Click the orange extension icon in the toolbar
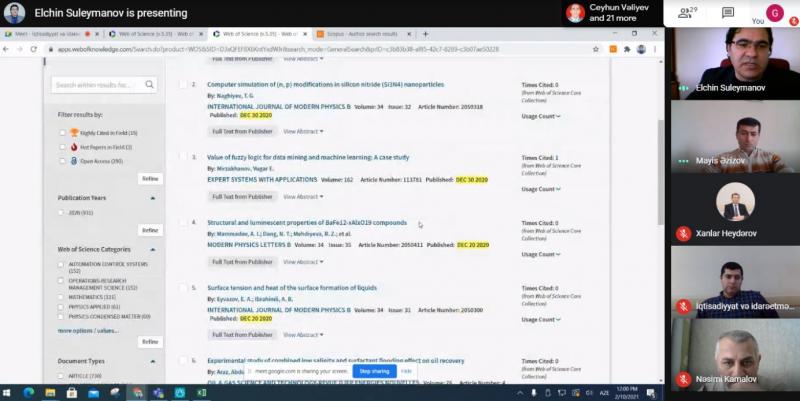800x401 pixels. click(613, 49)
